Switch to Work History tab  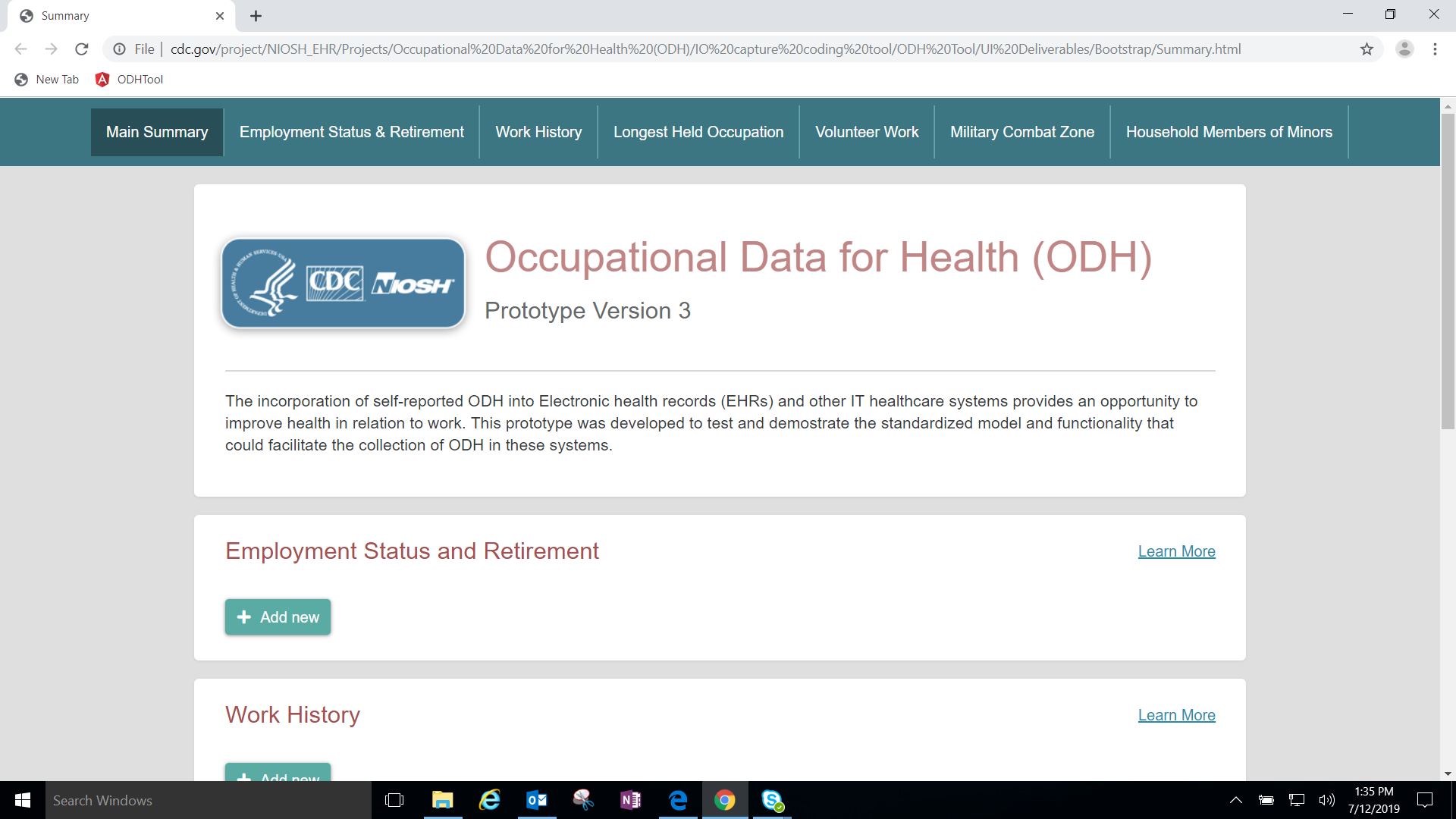(538, 132)
